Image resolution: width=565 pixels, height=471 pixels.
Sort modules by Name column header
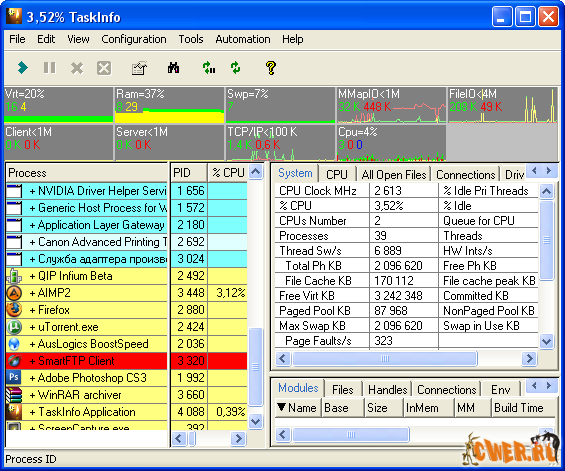298,408
